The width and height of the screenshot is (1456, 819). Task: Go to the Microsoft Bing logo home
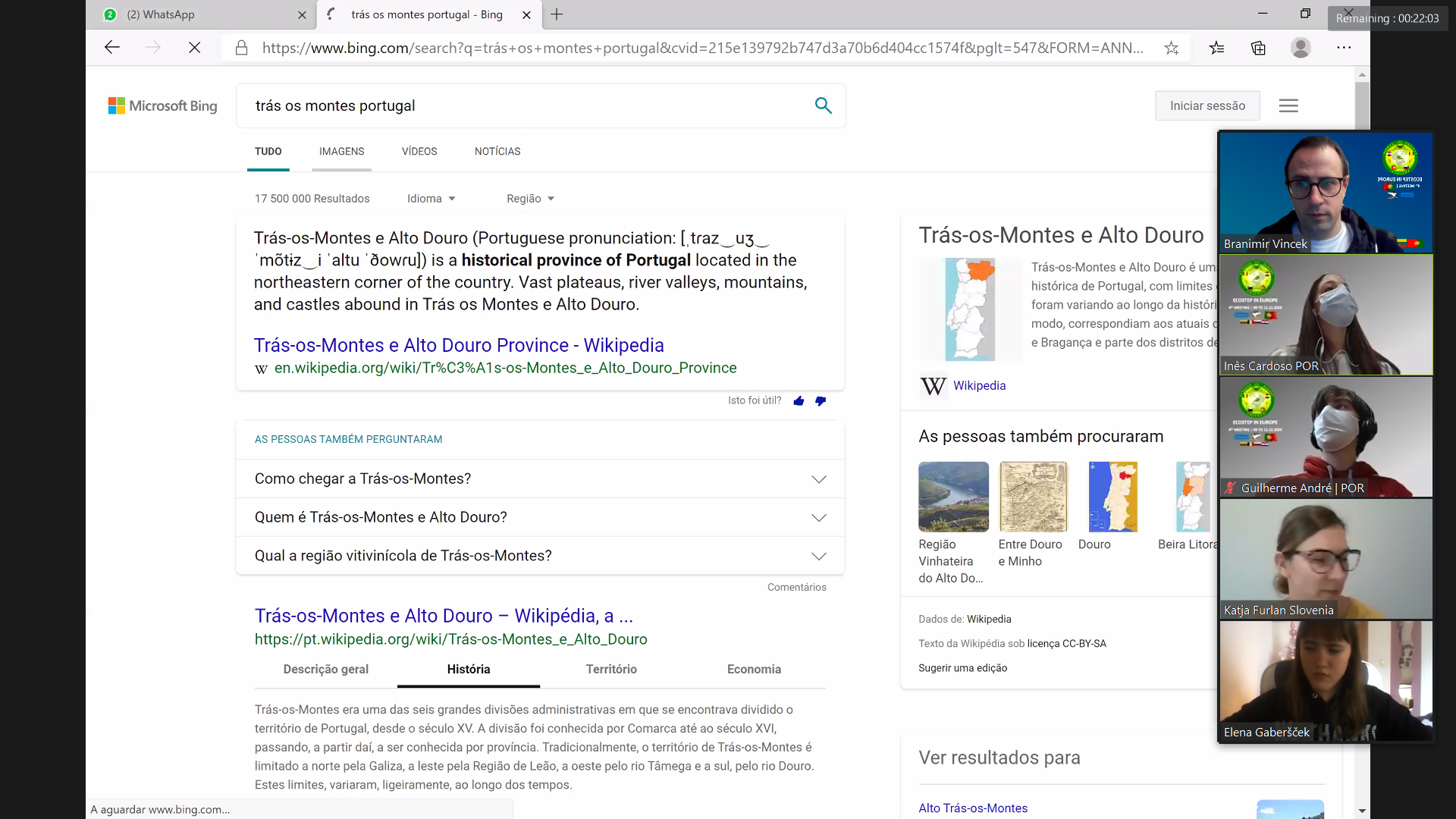point(162,105)
